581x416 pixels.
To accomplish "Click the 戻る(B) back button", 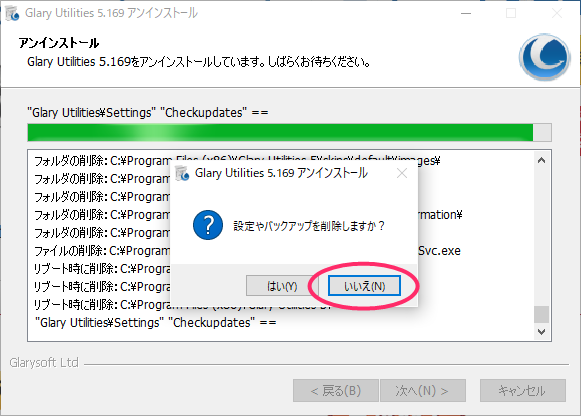I will [336, 390].
